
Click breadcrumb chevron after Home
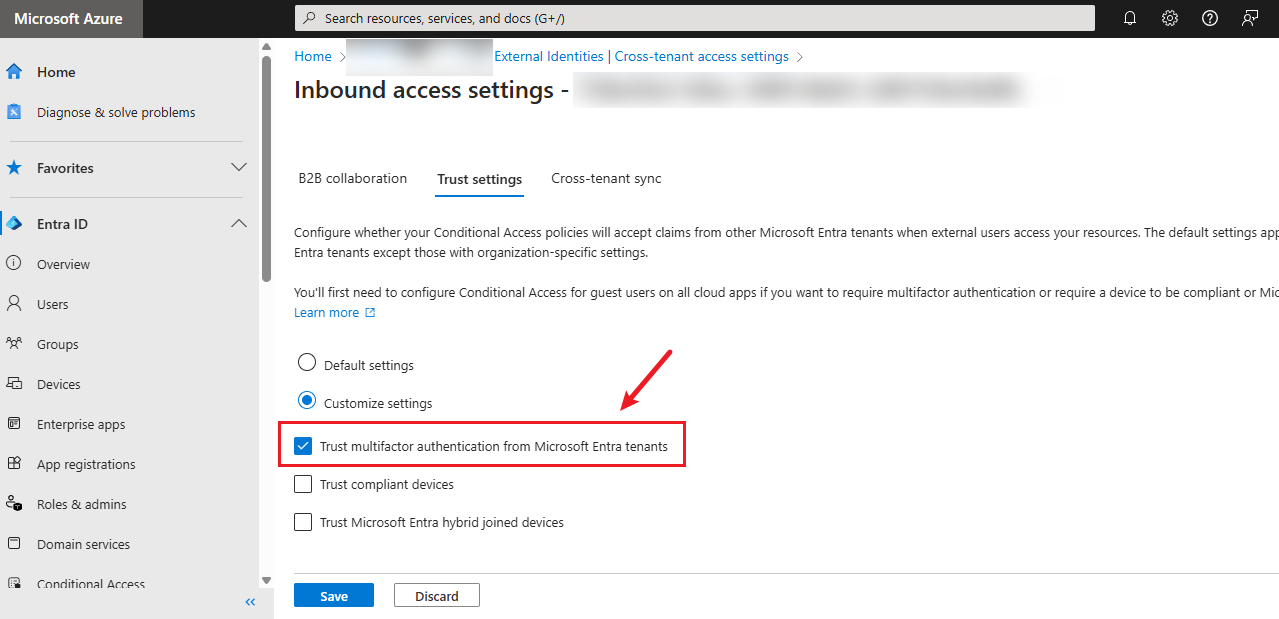341,57
